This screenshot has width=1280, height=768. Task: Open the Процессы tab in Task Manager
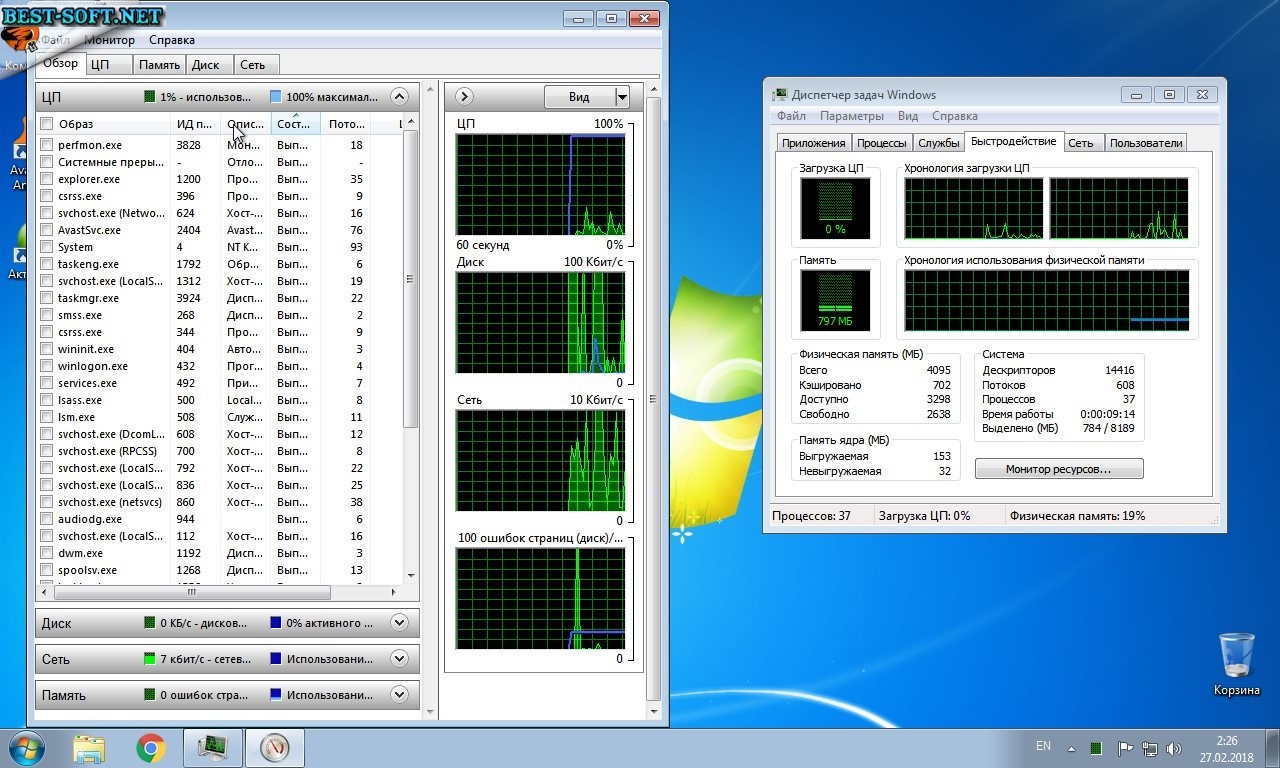point(882,143)
